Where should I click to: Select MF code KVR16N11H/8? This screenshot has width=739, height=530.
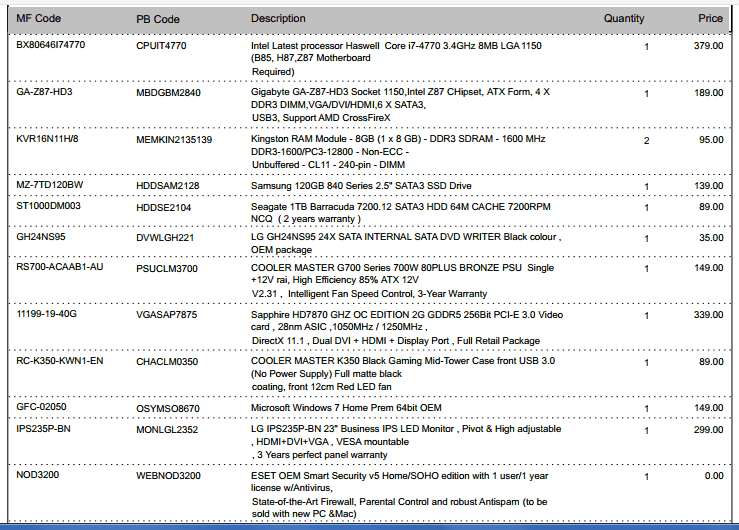coord(47,139)
